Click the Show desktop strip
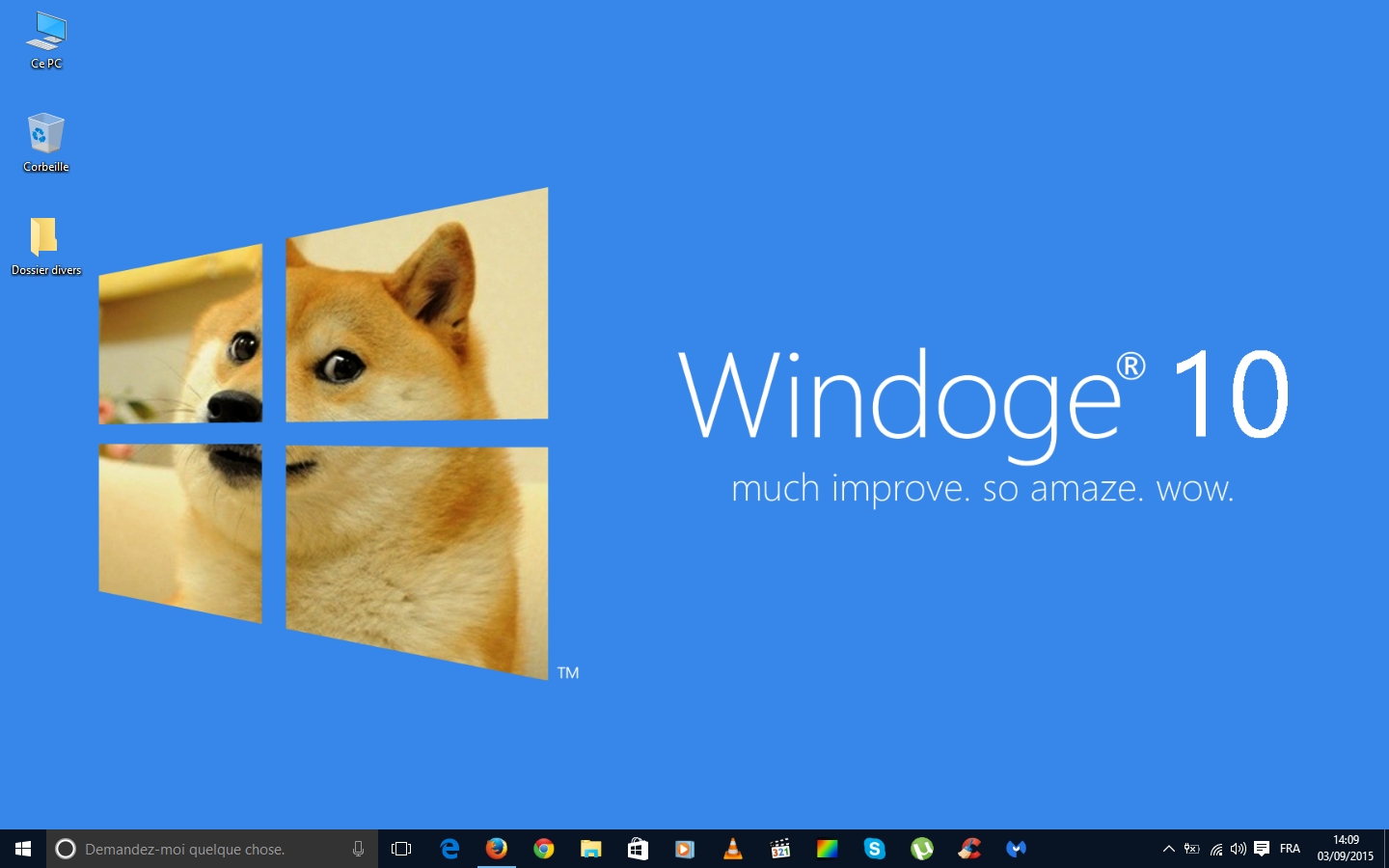 point(1386,849)
